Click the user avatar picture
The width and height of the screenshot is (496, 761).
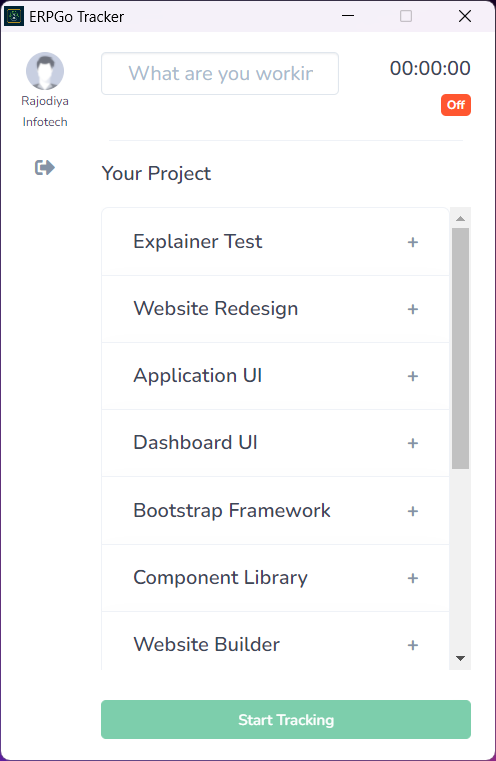pyautogui.click(x=45, y=71)
